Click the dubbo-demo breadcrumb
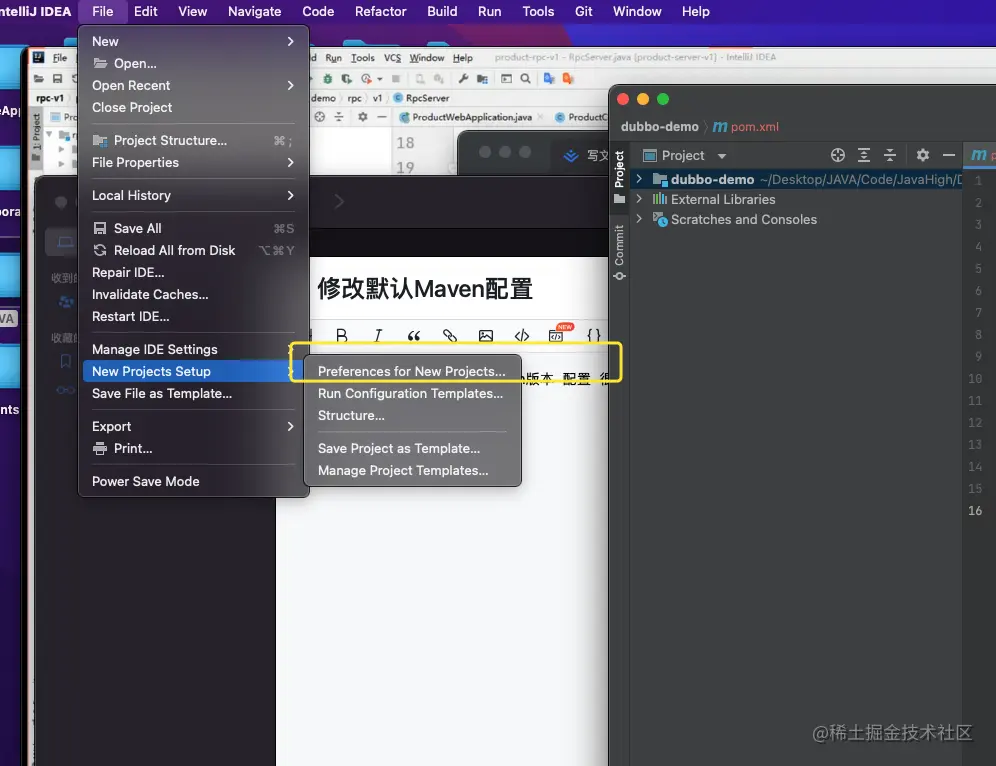This screenshot has height=766, width=996. 659,126
